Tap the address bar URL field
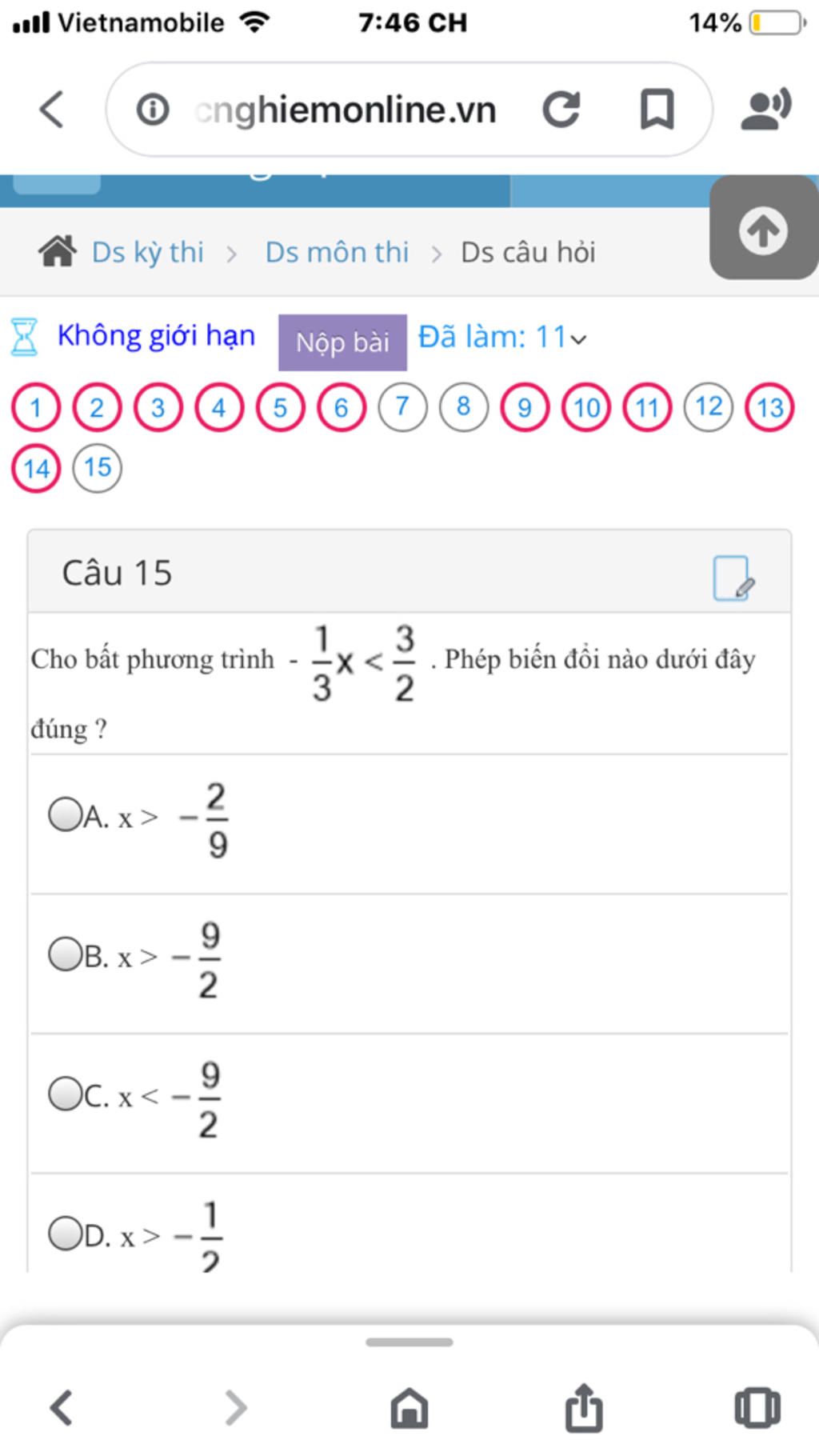The height and width of the screenshot is (1456, 819). pyautogui.click(x=344, y=110)
